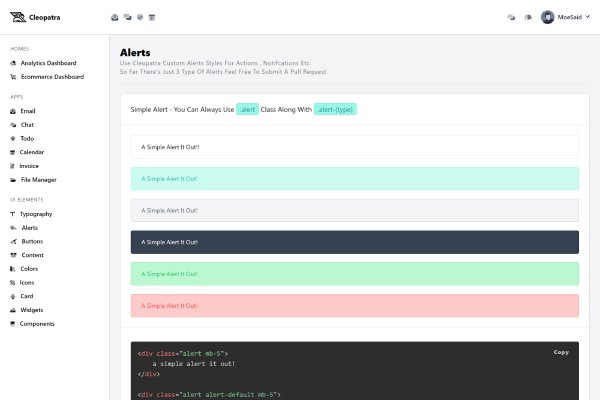Image resolution: width=600 pixels, height=400 pixels.
Task: Click the Colors sidebar icon
Action: [x=13, y=269]
